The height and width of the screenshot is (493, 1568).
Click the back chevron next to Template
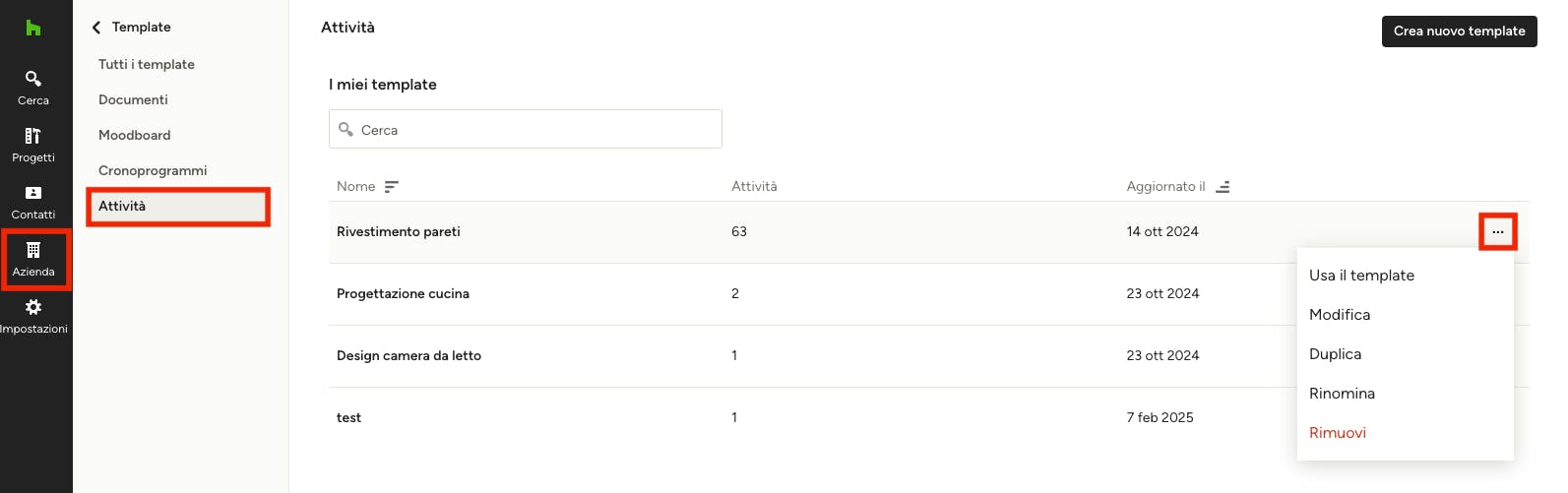pyautogui.click(x=96, y=28)
